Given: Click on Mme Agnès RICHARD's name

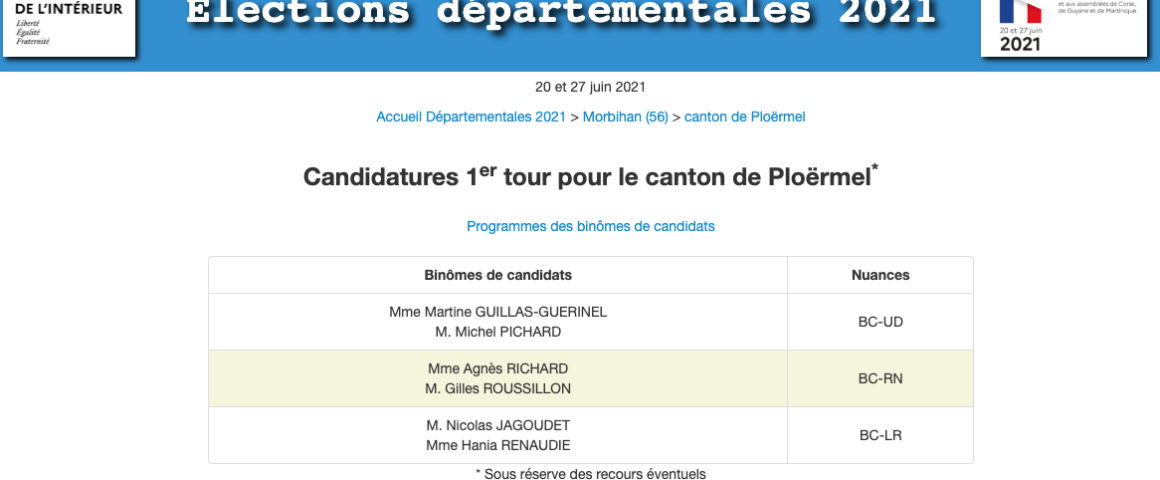Looking at the screenshot, I should tap(498, 368).
